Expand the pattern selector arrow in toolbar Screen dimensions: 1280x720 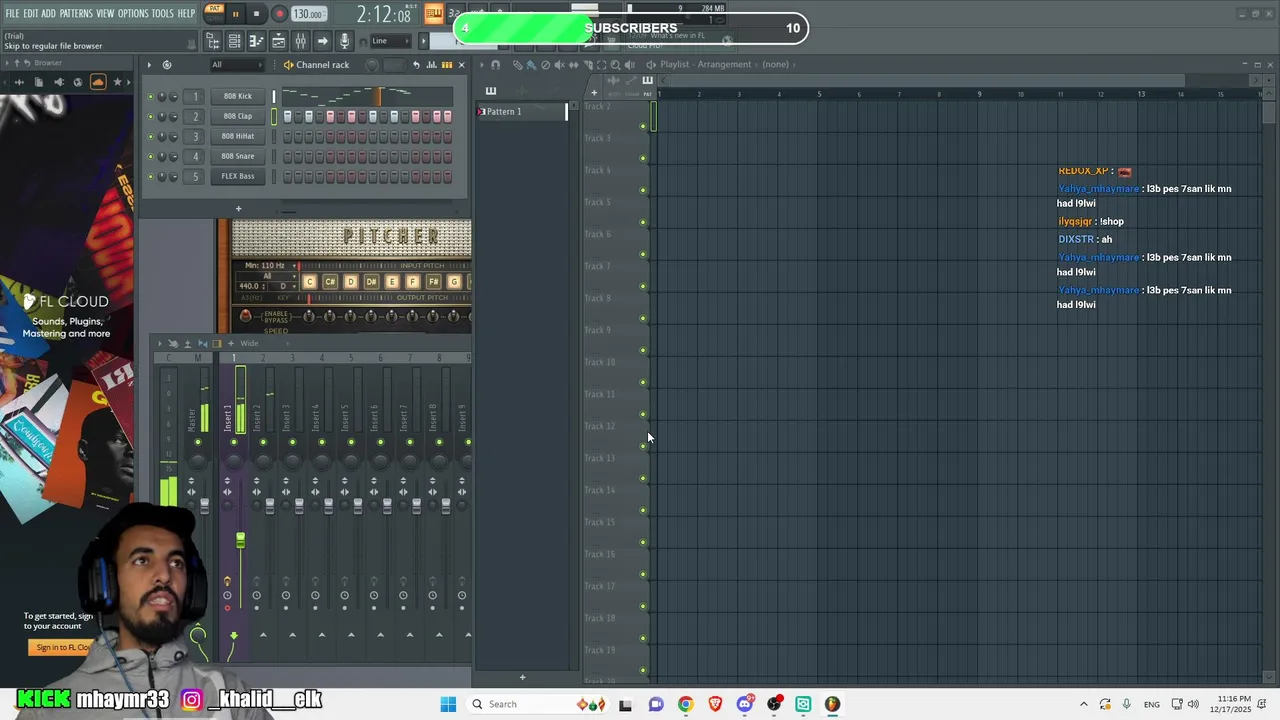[x=422, y=41]
